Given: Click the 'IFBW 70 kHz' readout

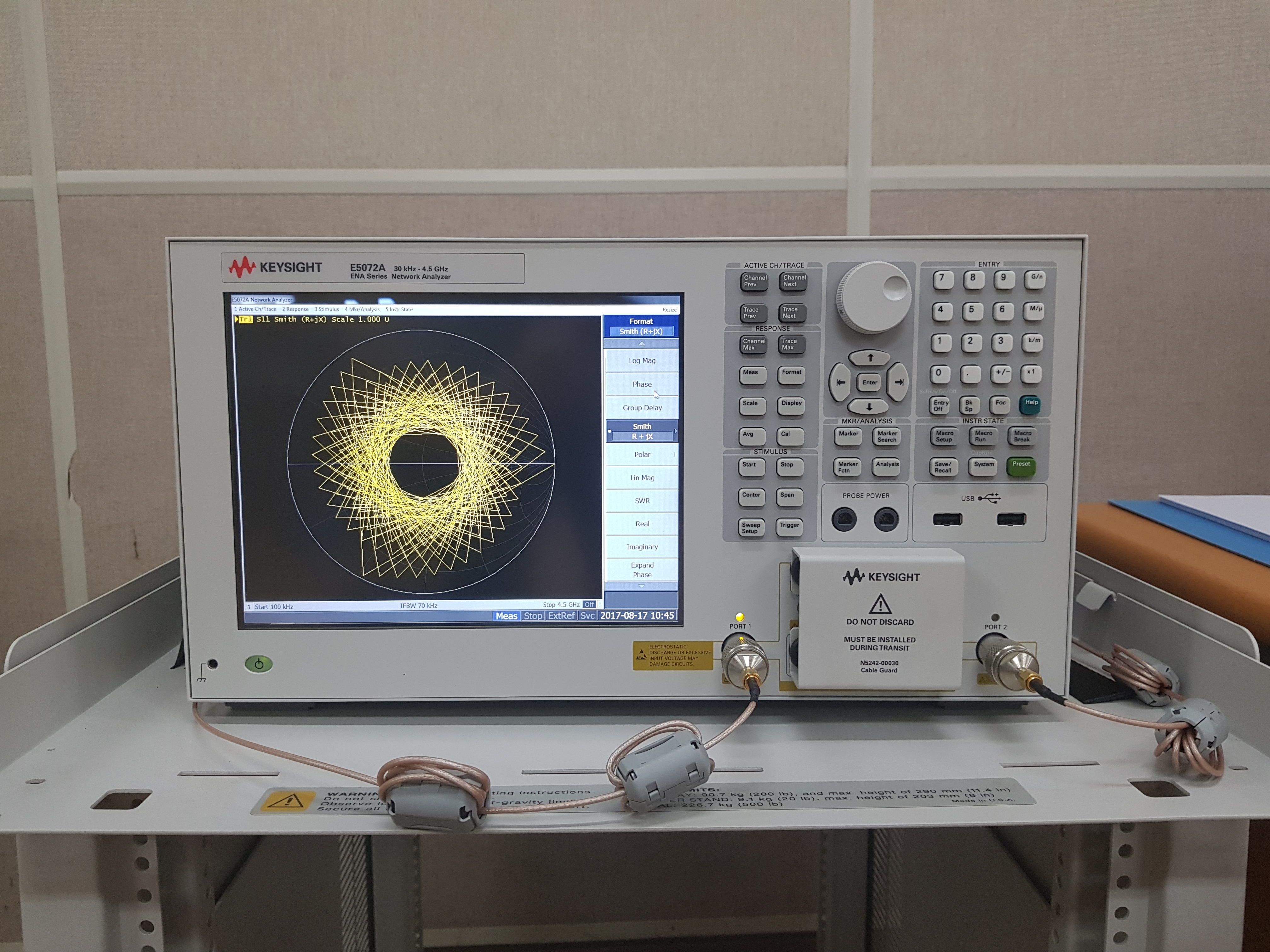Looking at the screenshot, I should [x=419, y=605].
